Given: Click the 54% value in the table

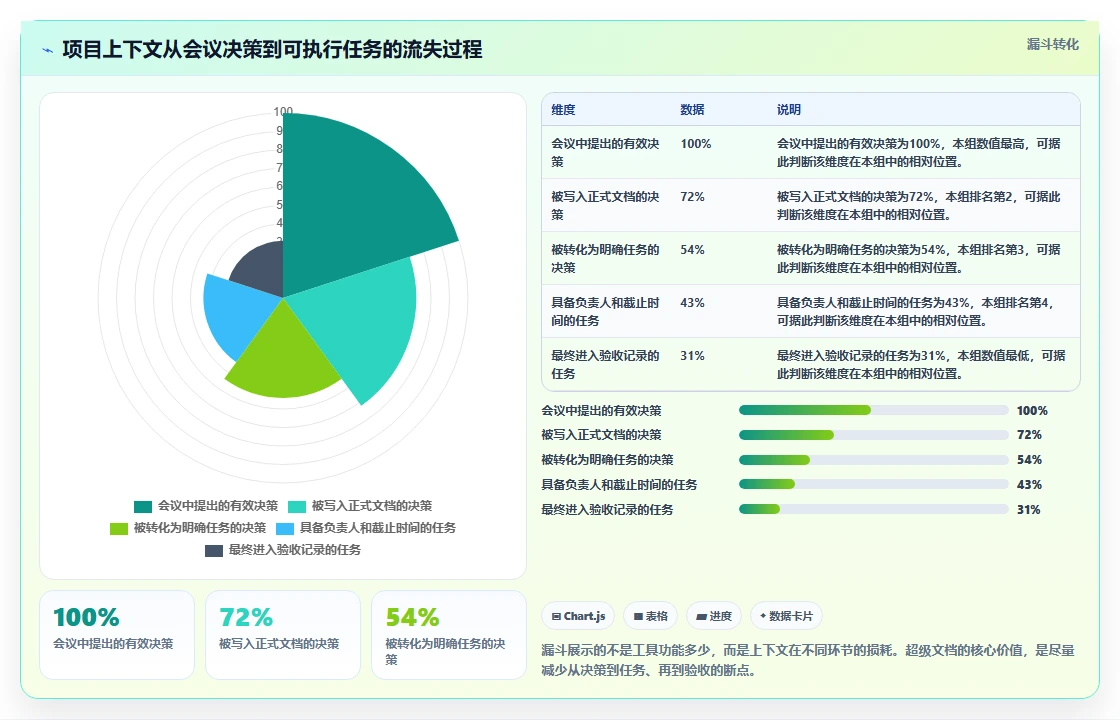Looking at the screenshot, I should point(692,249).
